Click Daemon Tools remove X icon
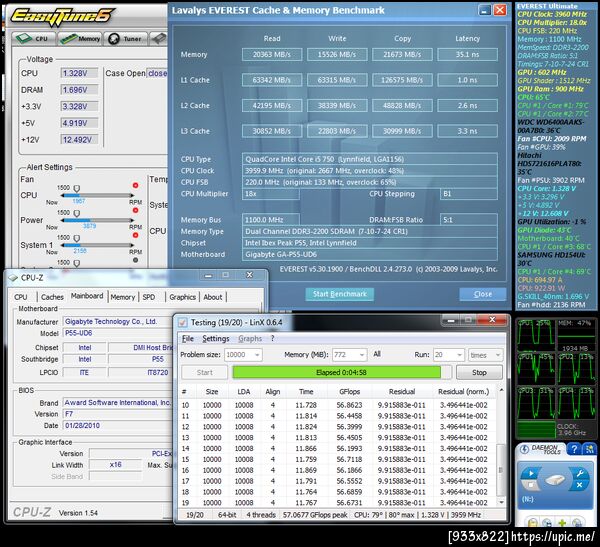Viewport: 600px width, 547px height. pos(579,485)
